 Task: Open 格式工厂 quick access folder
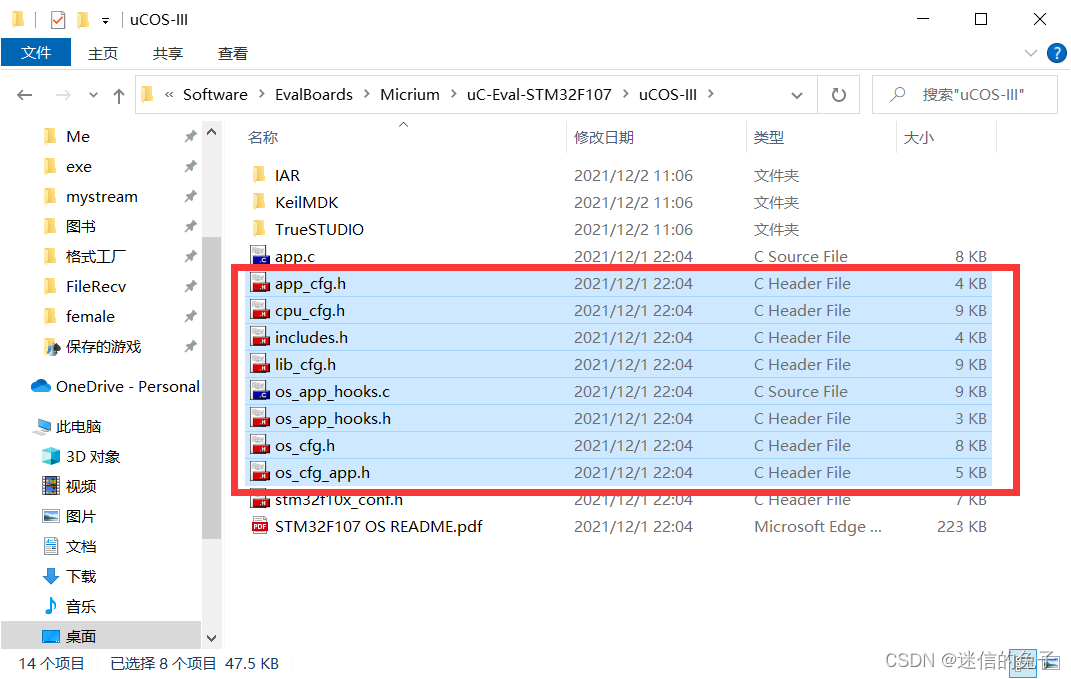(96, 257)
